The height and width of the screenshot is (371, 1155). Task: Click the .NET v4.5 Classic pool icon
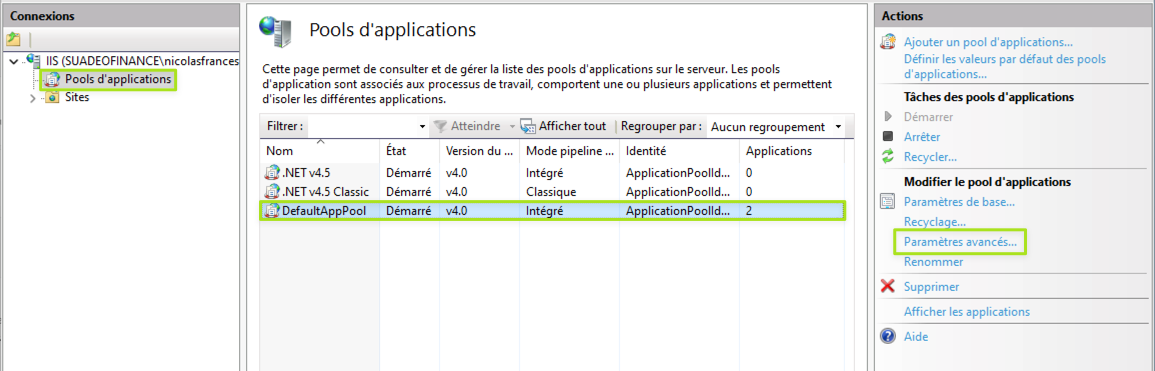pyautogui.click(x=272, y=191)
